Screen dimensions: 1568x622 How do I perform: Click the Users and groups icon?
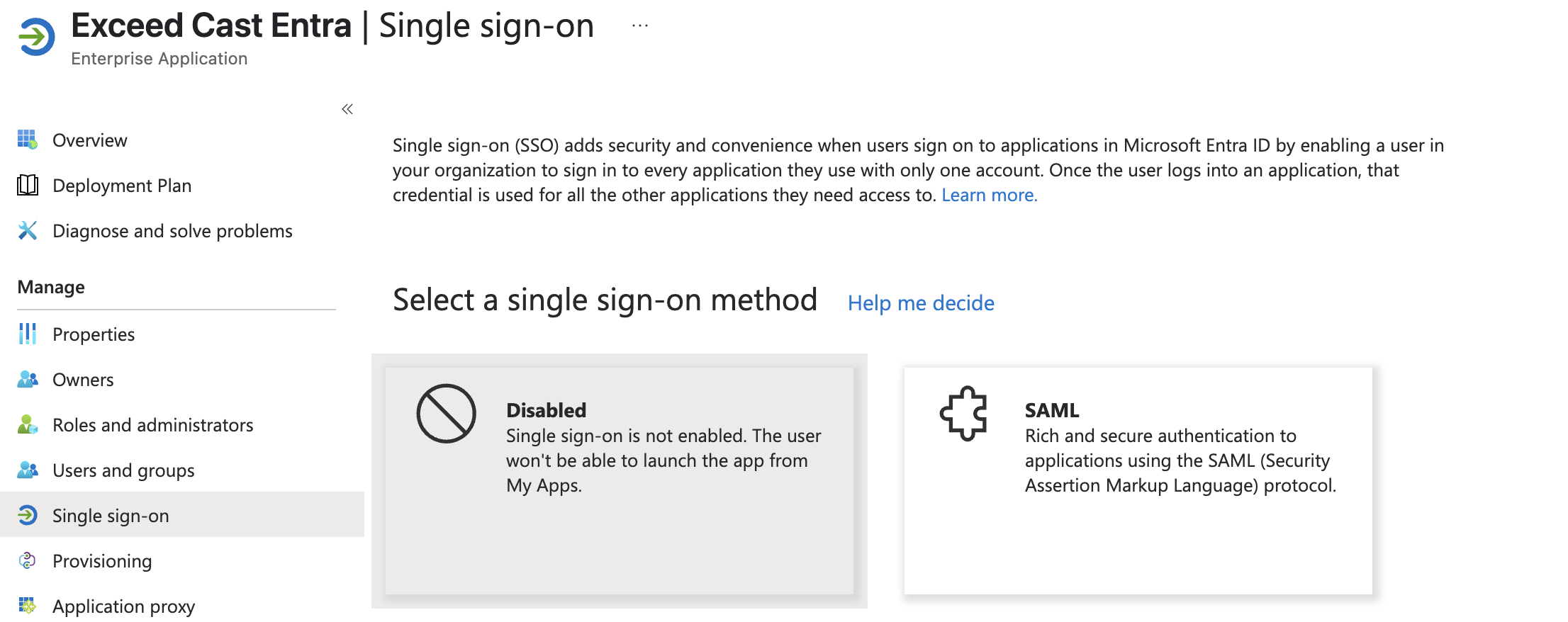pos(28,470)
